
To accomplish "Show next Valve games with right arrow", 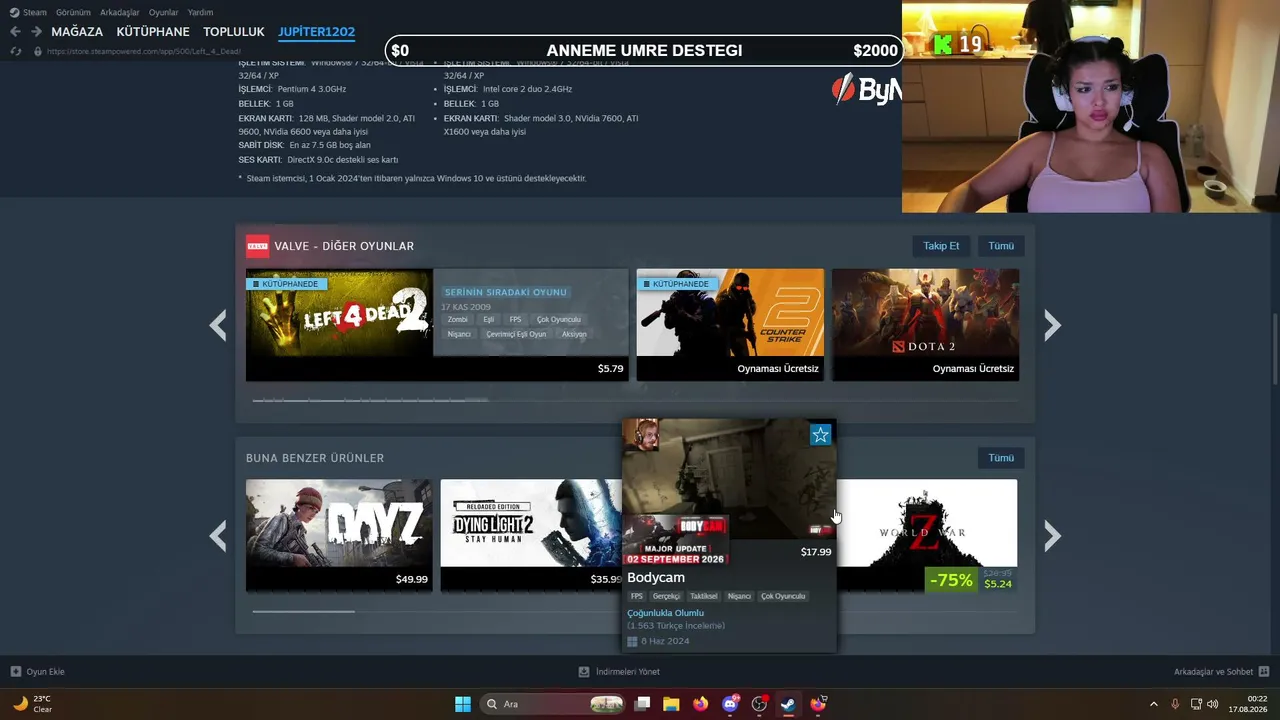I will pos(1052,325).
